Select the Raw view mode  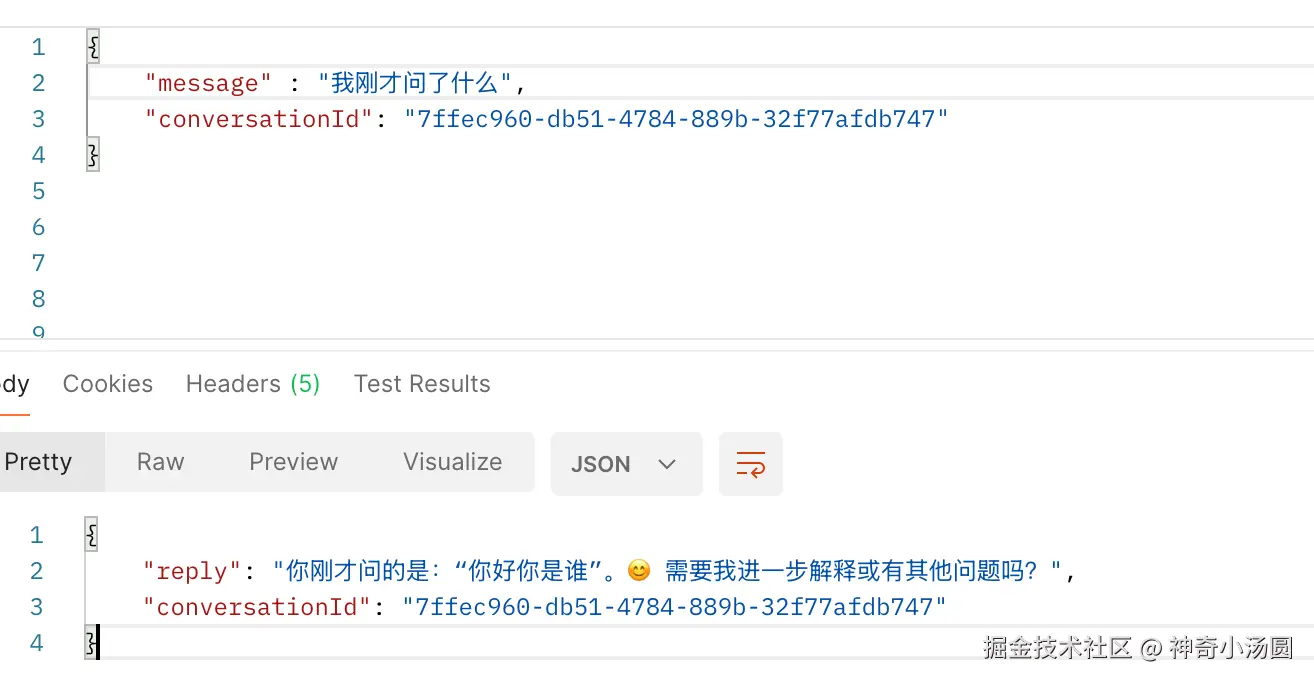coord(161,462)
